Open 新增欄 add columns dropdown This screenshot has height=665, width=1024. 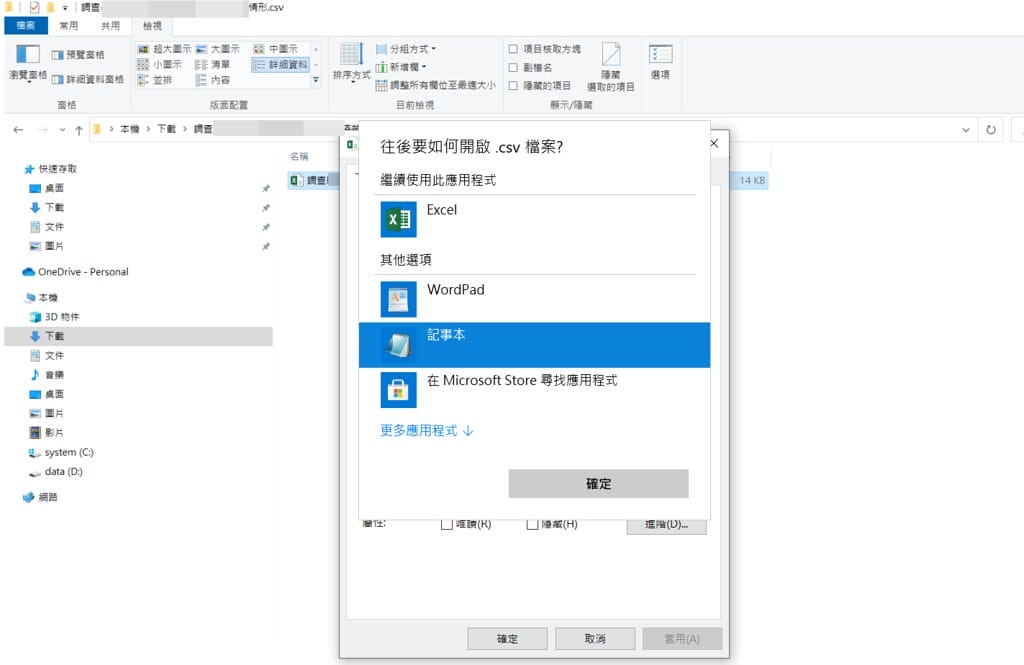pos(401,67)
